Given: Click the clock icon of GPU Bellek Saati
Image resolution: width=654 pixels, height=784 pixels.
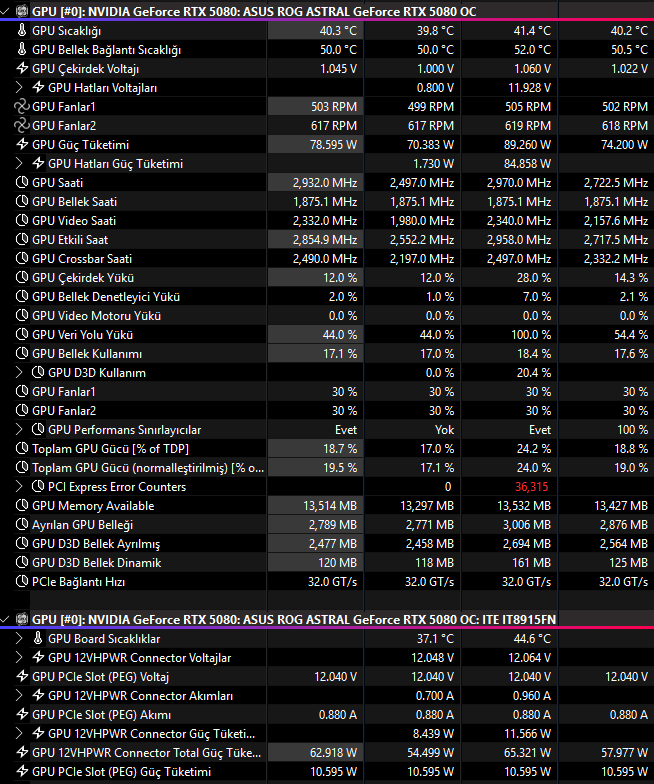Looking at the screenshot, I should click(x=22, y=202).
